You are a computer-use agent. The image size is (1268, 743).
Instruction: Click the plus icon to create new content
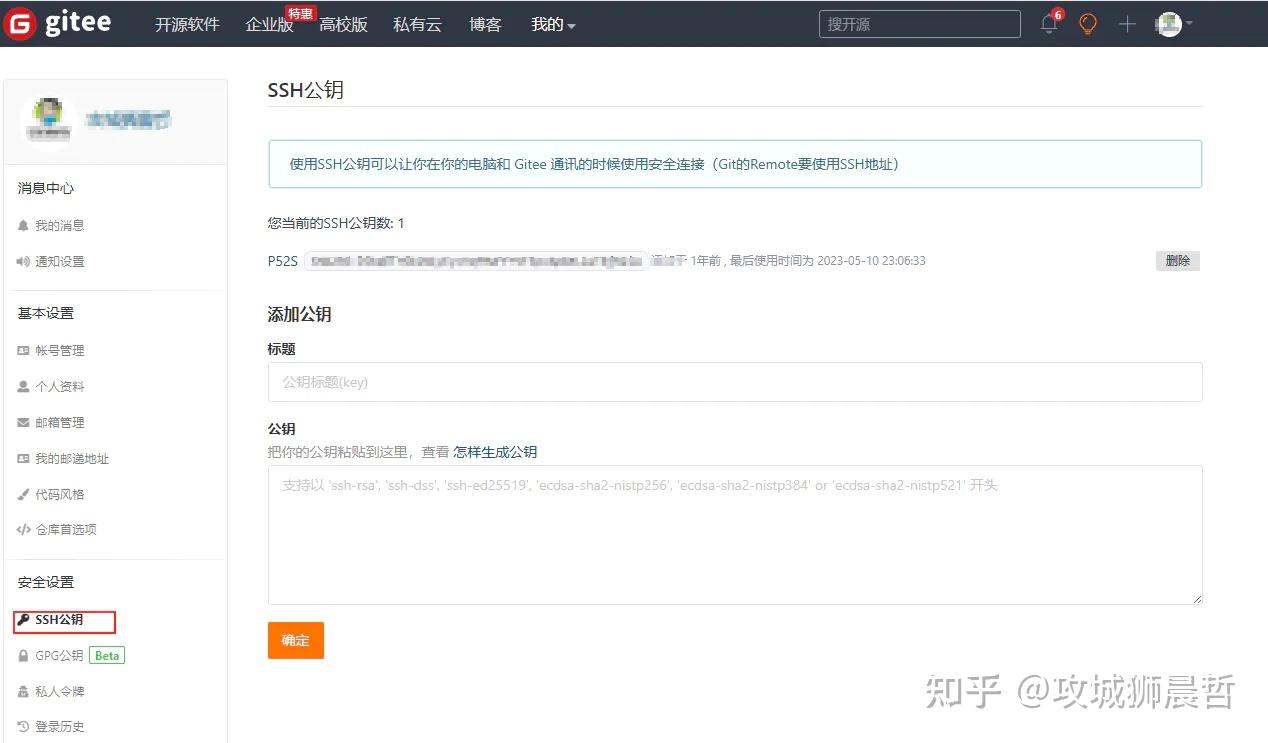pos(1126,23)
